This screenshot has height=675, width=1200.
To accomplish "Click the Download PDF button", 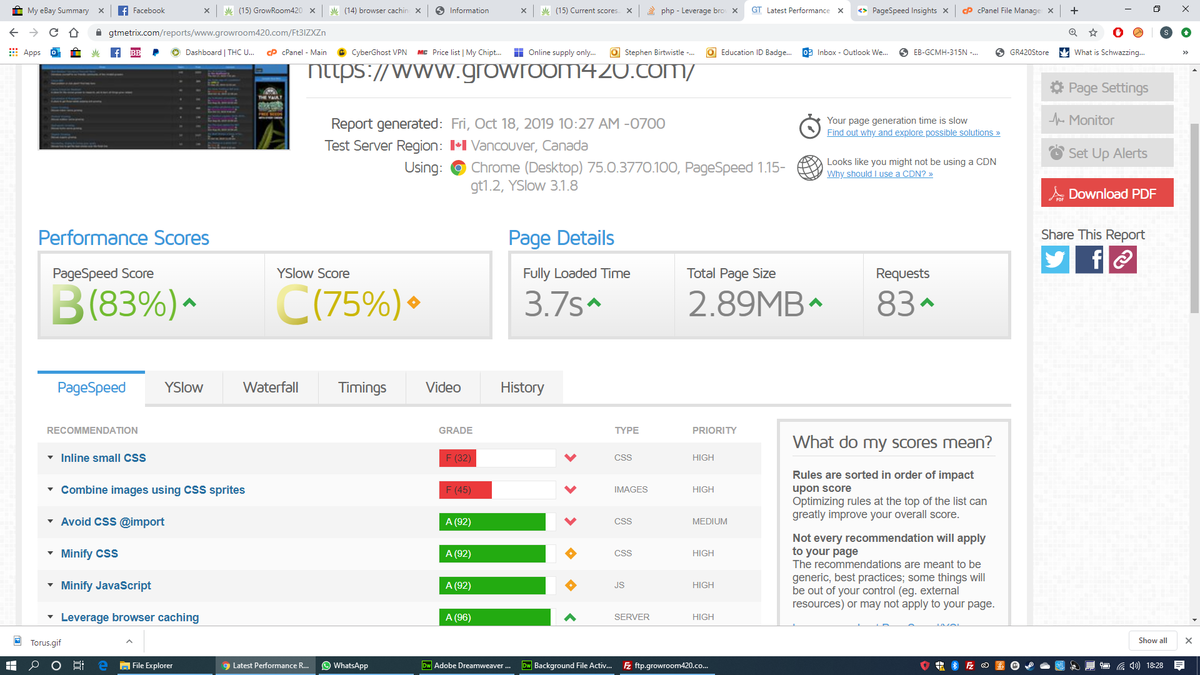I will coord(1106,194).
